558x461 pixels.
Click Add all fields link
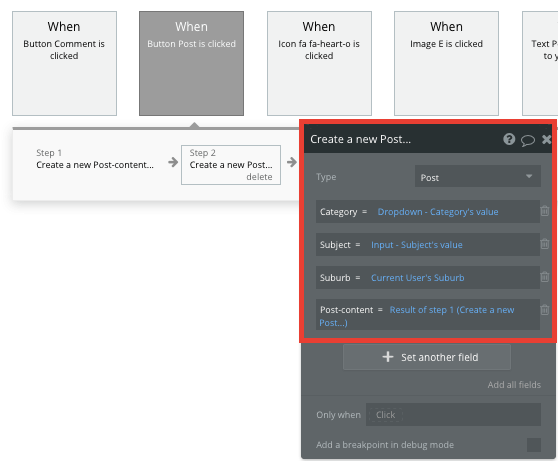point(514,385)
